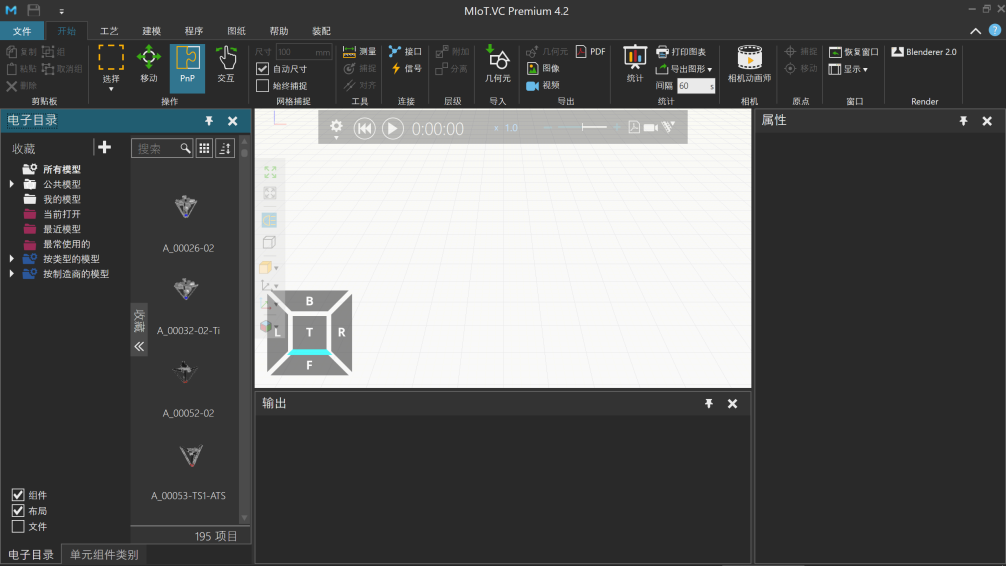Reset simulation with the rewind button
The height and width of the screenshot is (566, 1006).
pyautogui.click(x=365, y=128)
